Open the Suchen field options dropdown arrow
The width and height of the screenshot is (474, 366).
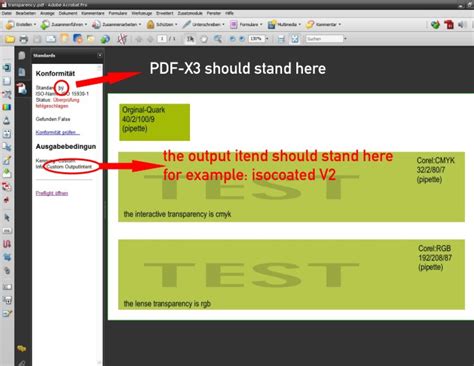(345, 39)
